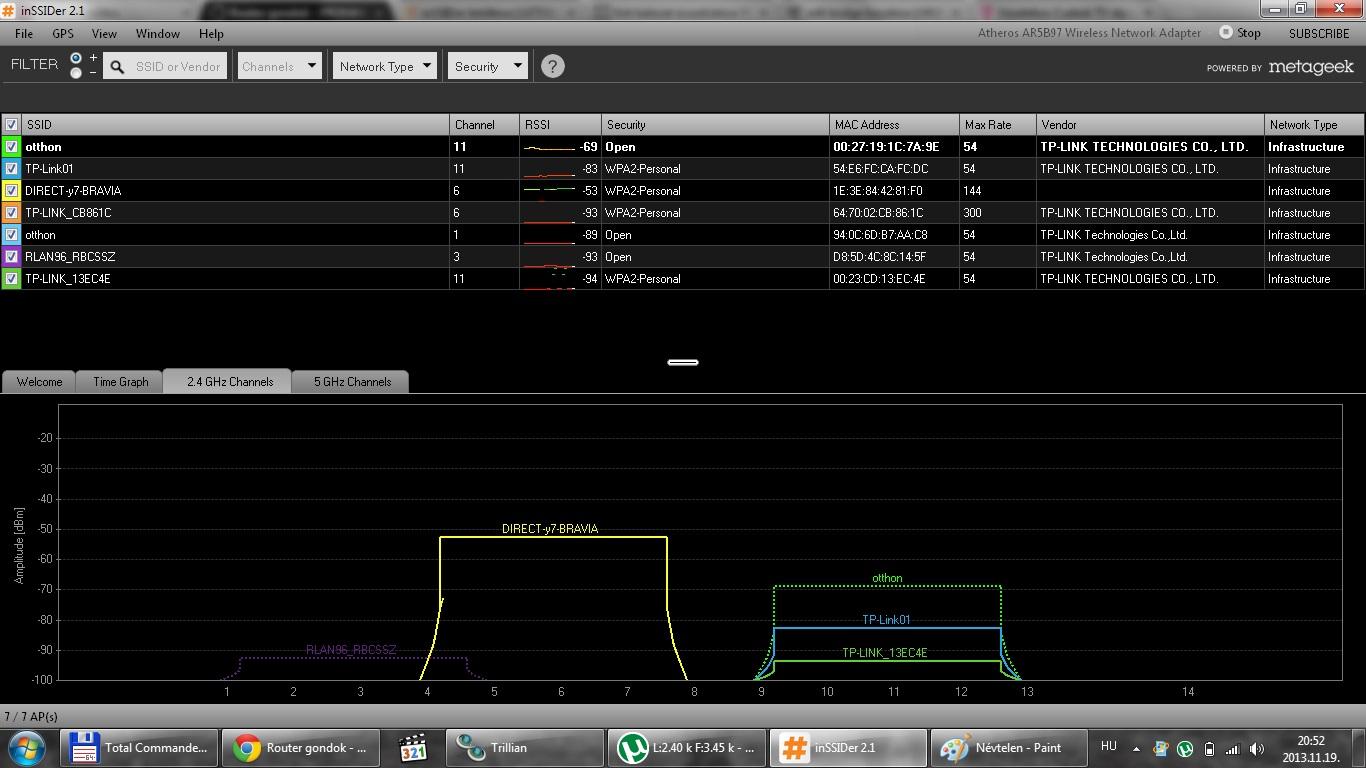
Task: Click the green uTorrent tray icon
Action: [1185, 748]
